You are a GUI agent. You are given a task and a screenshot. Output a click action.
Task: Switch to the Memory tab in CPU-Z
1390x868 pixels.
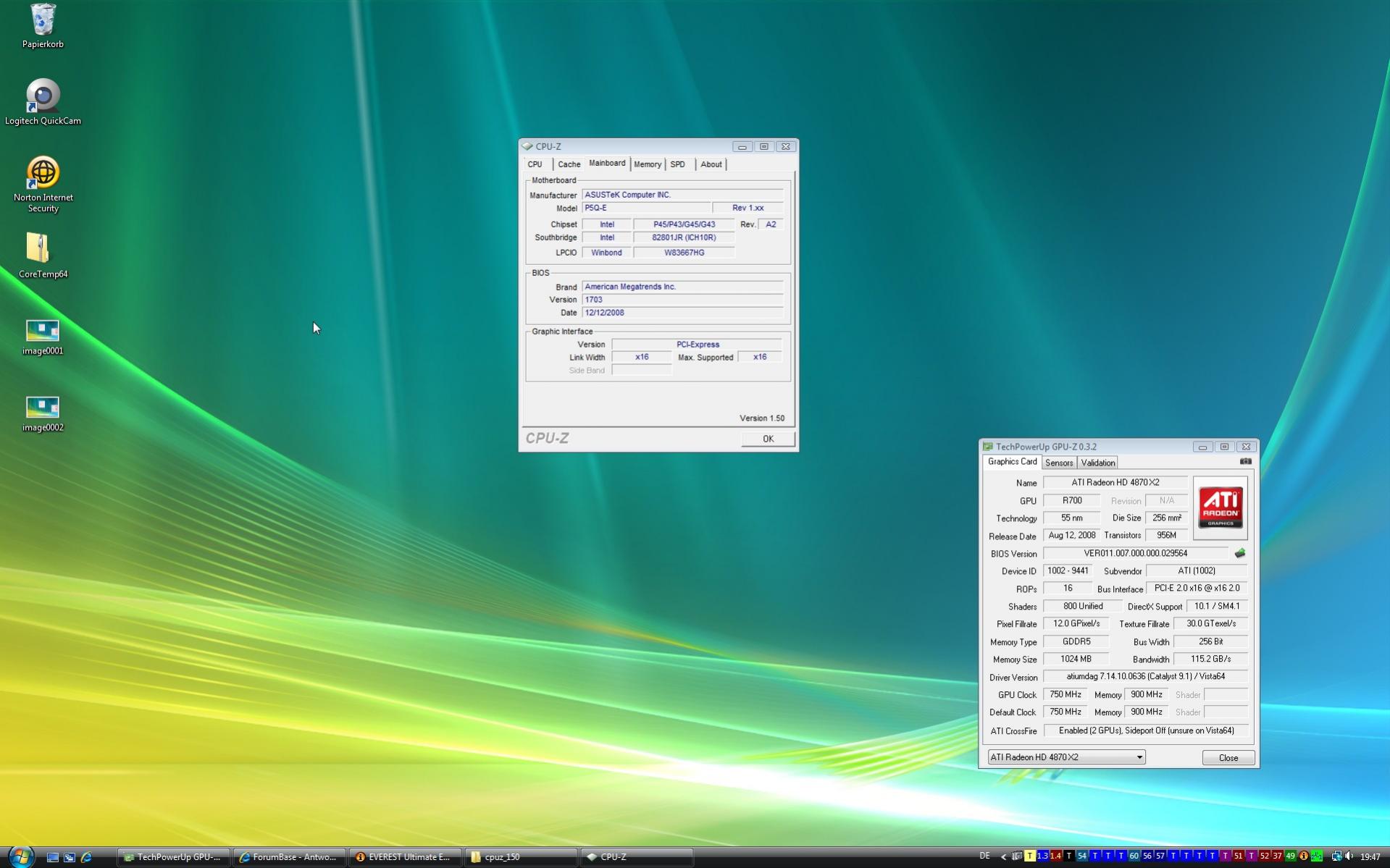tap(647, 164)
